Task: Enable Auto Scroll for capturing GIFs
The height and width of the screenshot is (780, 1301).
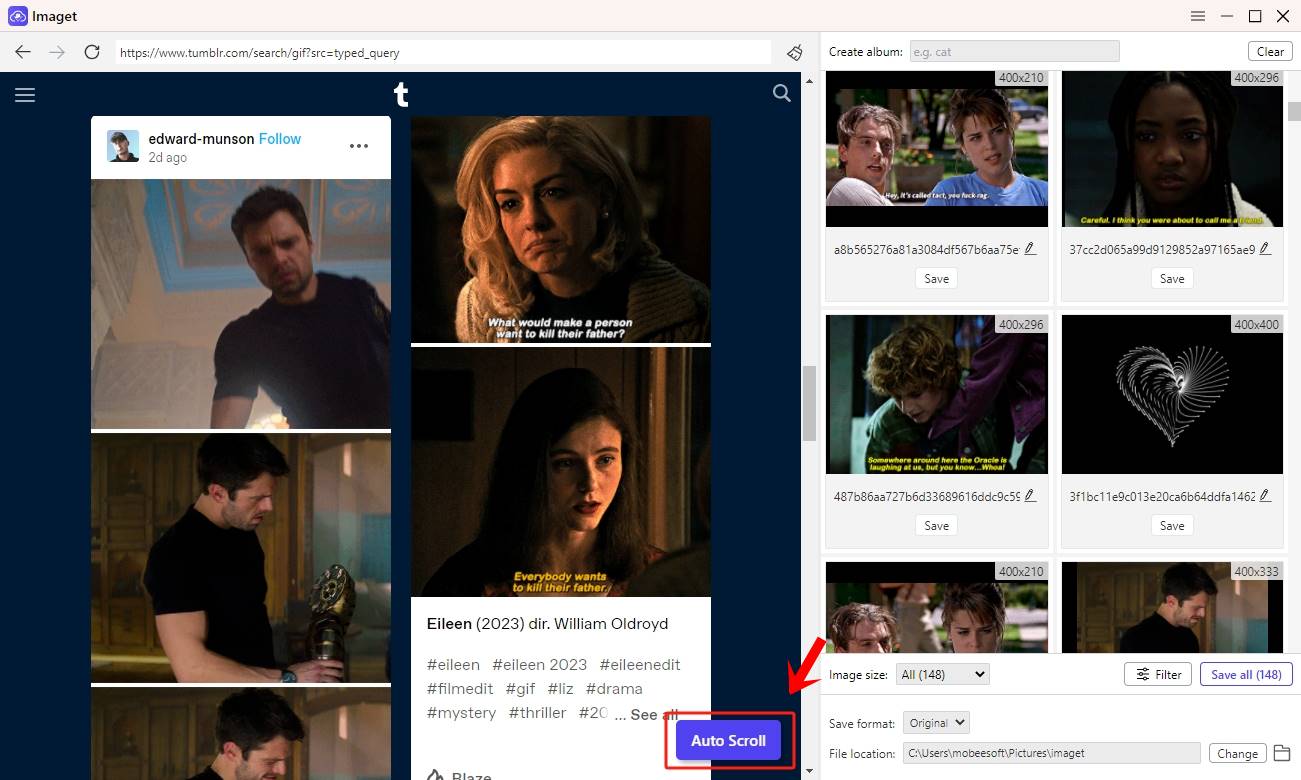Action: tap(729, 740)
